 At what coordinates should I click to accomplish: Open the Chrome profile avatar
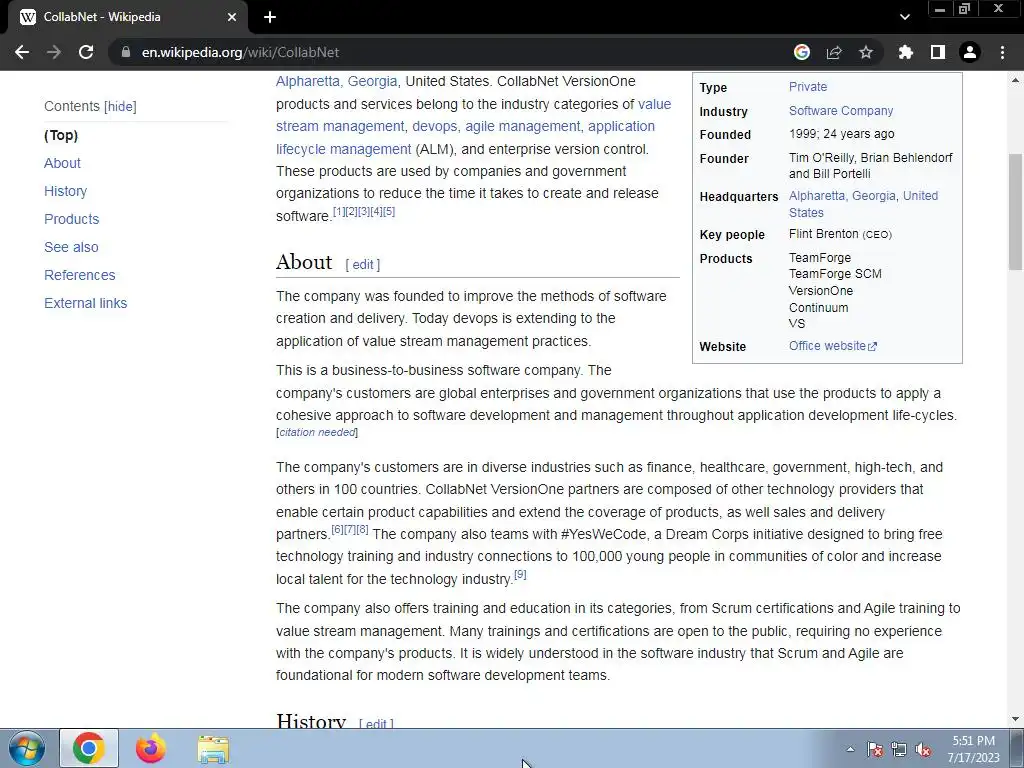(970, 52)
